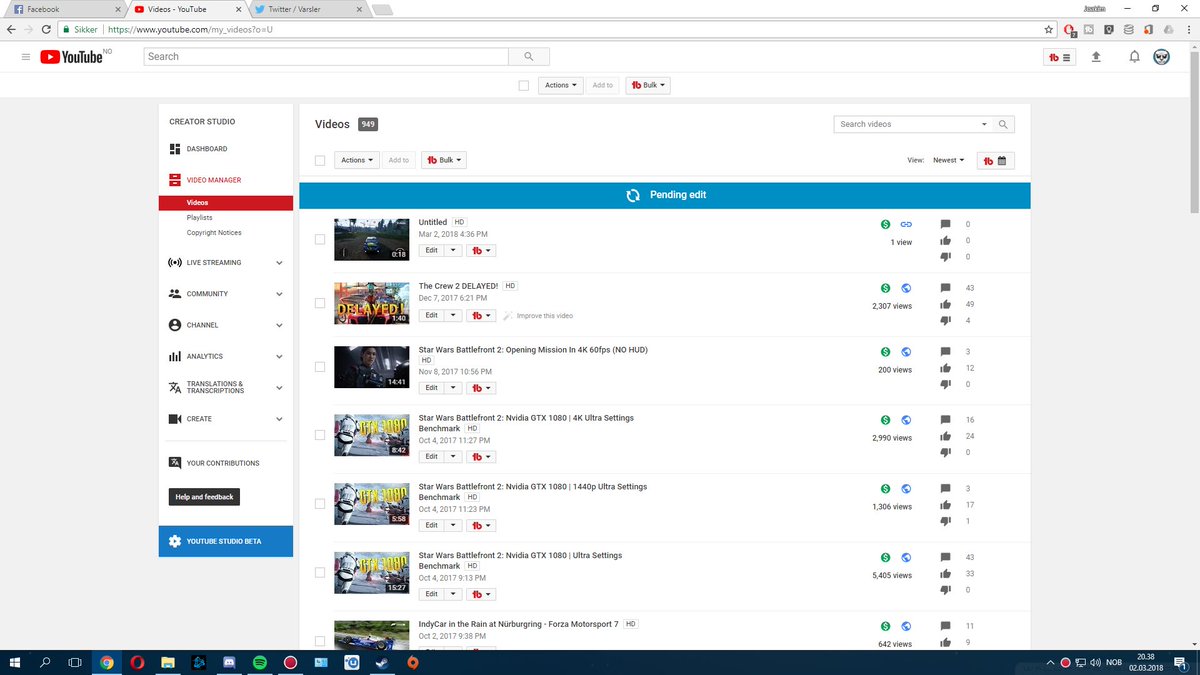Open the account avatar menu
This screenshot has width=1200, height=675.
tap(1162, 57)
